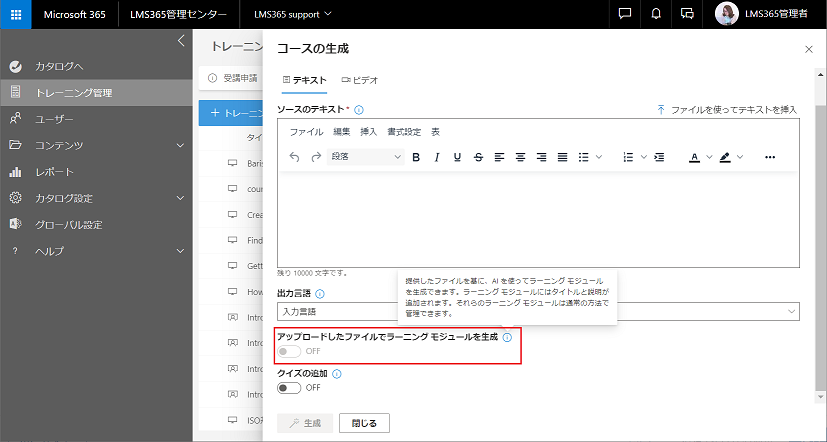Select トレーニング管理 in sidebar
Viewport: 827px width, 442px height.
pyautogui.click(x=96, y=93)
